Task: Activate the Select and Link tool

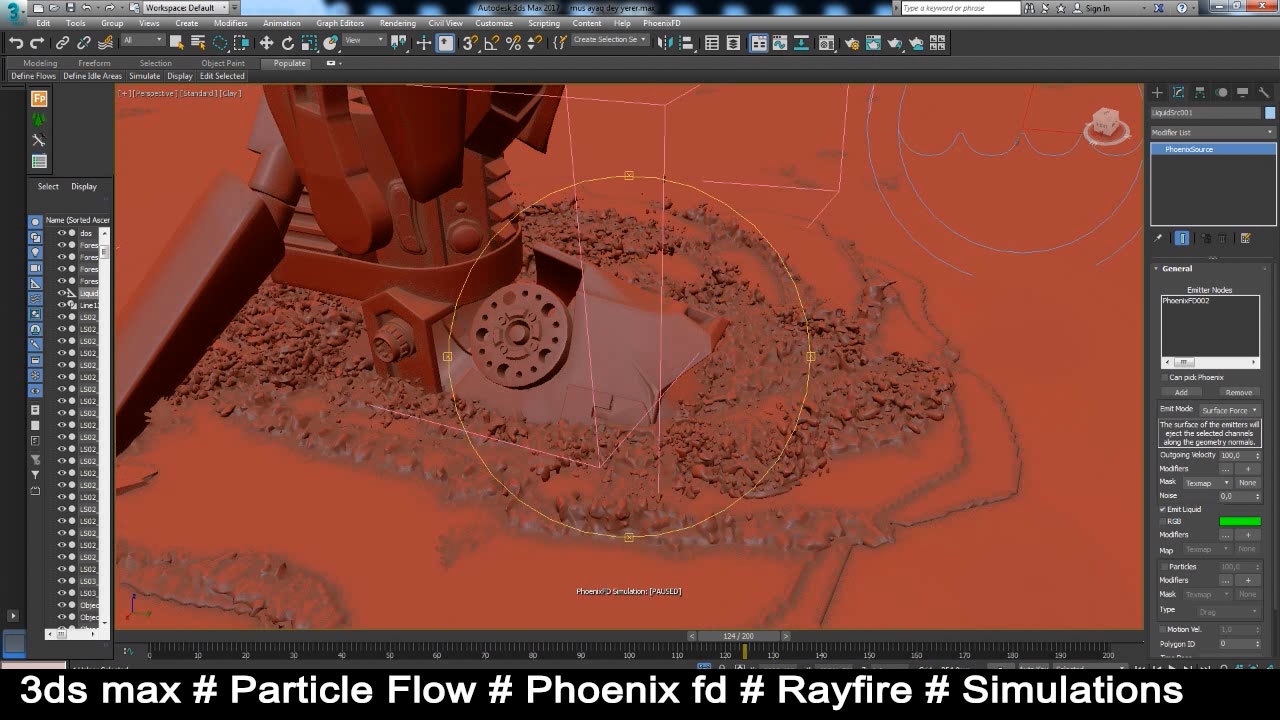Action: [x=62, y=43]
